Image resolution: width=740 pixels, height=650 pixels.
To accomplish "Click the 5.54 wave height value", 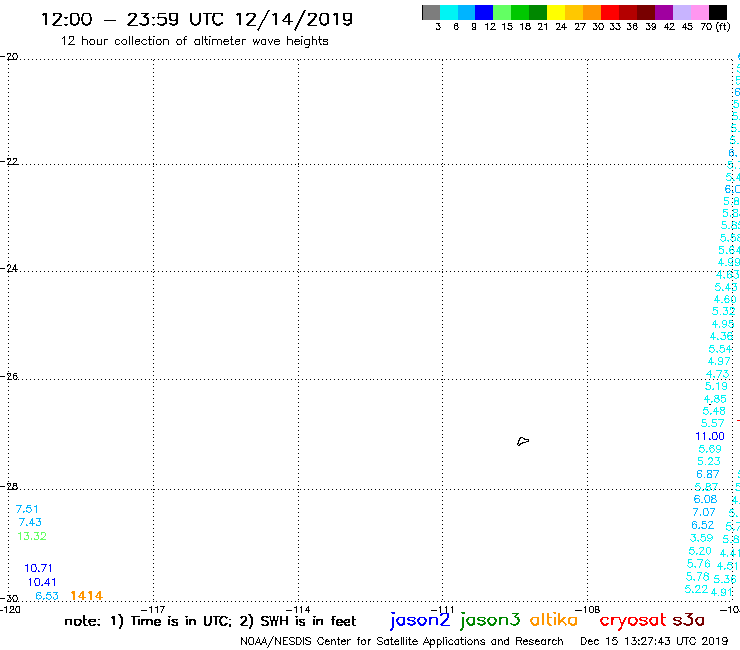I will [x=720, y=349].
